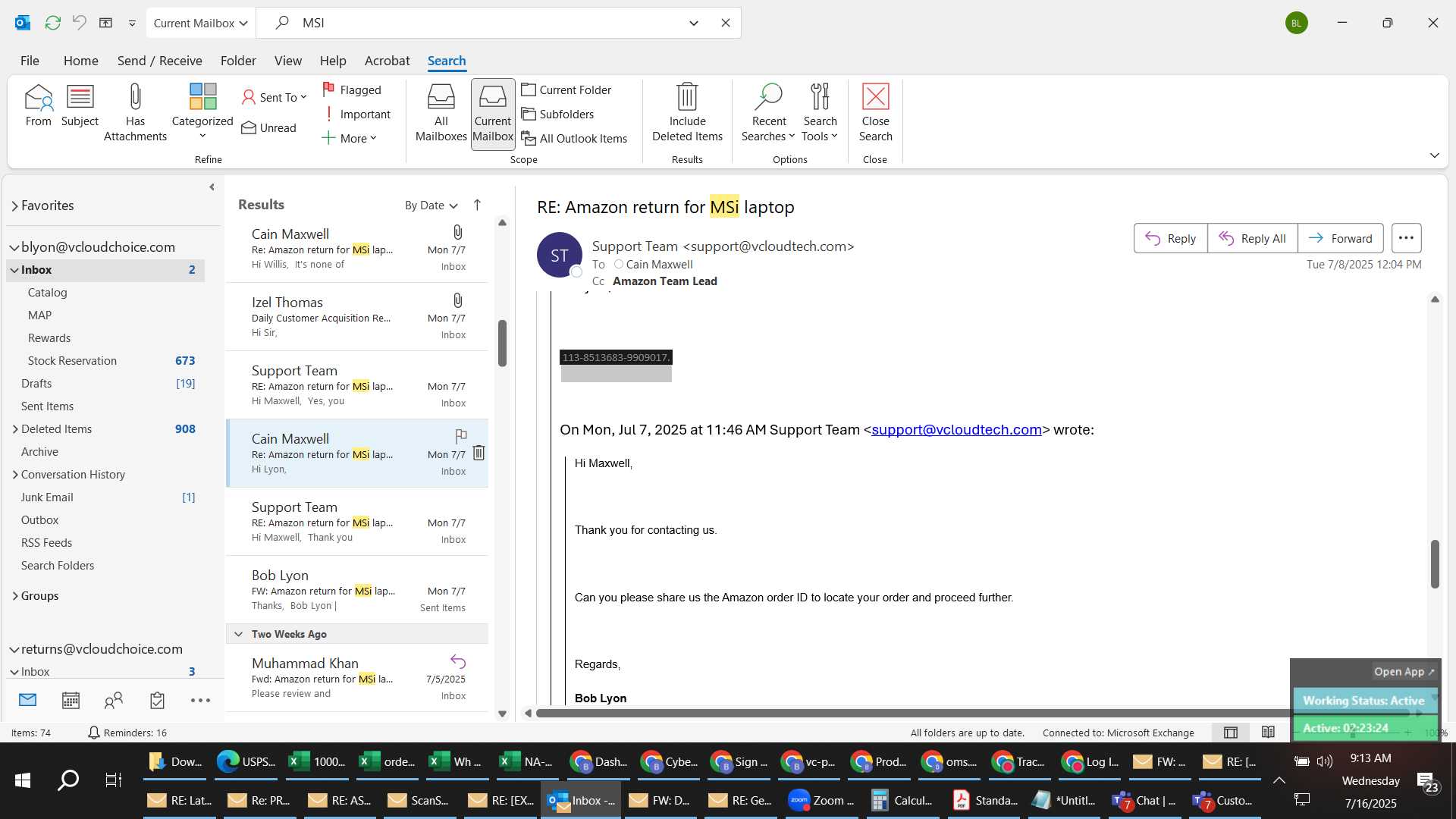Open the Sent To filter dropdown
This screenshot has width=1456, height=819.
point(274,97)
